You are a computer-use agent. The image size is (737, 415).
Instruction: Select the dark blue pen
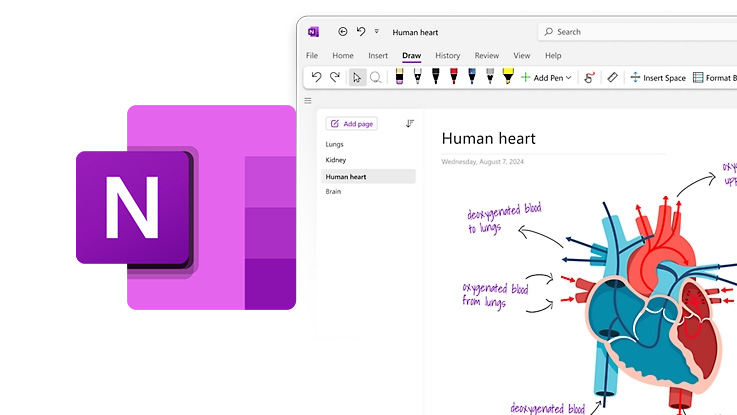point(472,77)
